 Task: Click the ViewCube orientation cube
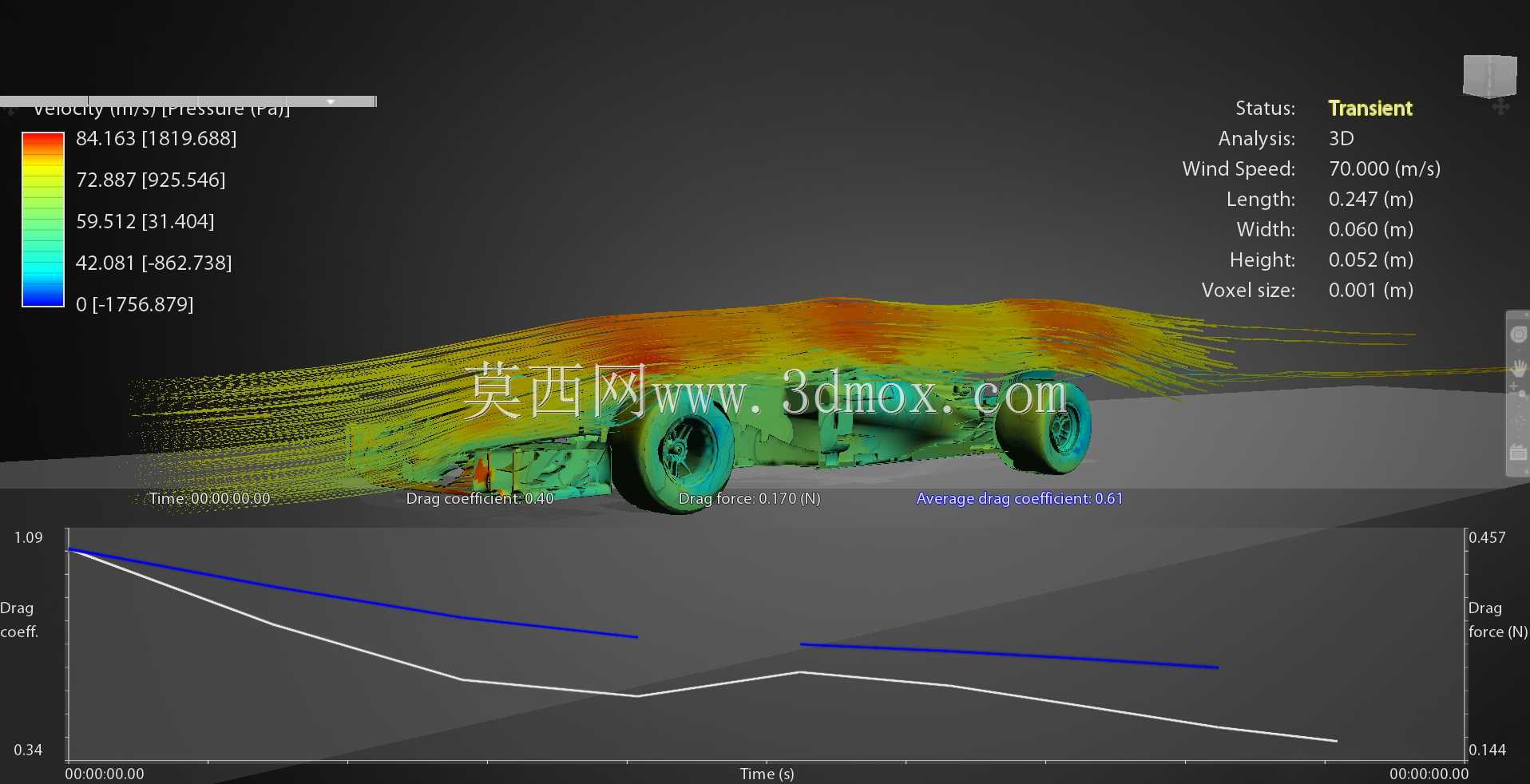1490,76
